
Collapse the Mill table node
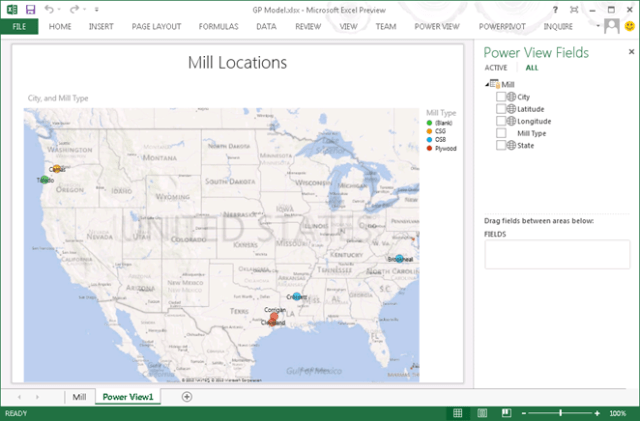pyautogui.click(x=487, y=85)
